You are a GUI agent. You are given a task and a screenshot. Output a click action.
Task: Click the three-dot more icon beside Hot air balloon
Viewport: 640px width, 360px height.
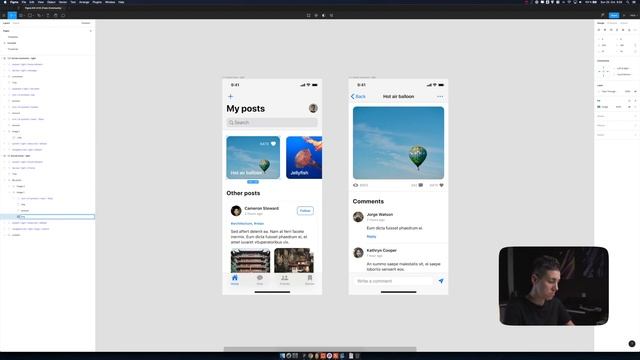[x=440, y=97]
